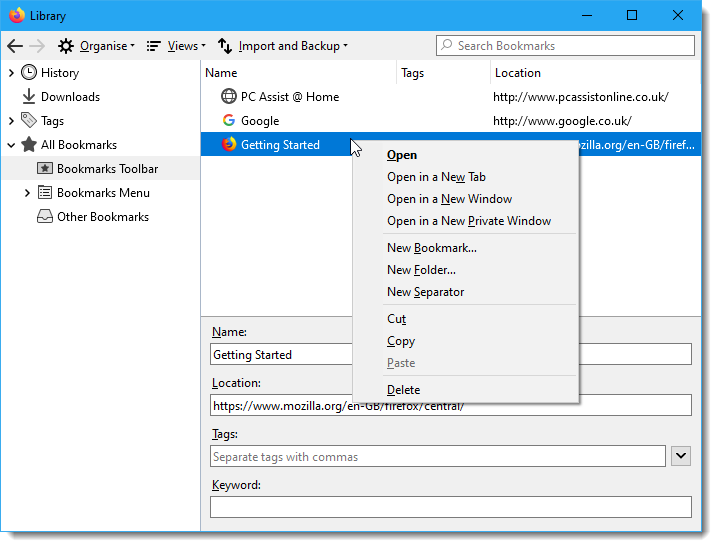Click the Firefox favicon of Getting Started
This screenshot has height=547, width=717.
(229, 144)
